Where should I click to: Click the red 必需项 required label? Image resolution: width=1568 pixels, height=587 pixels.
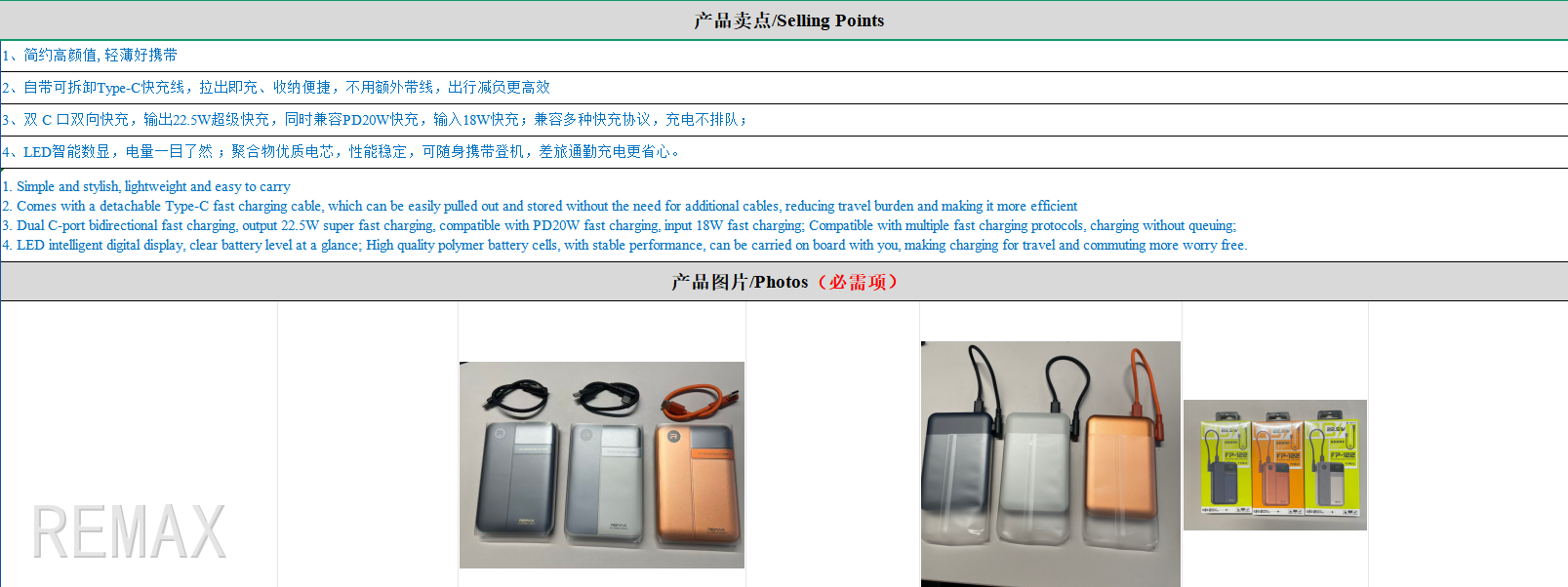(x=857, y=282)
